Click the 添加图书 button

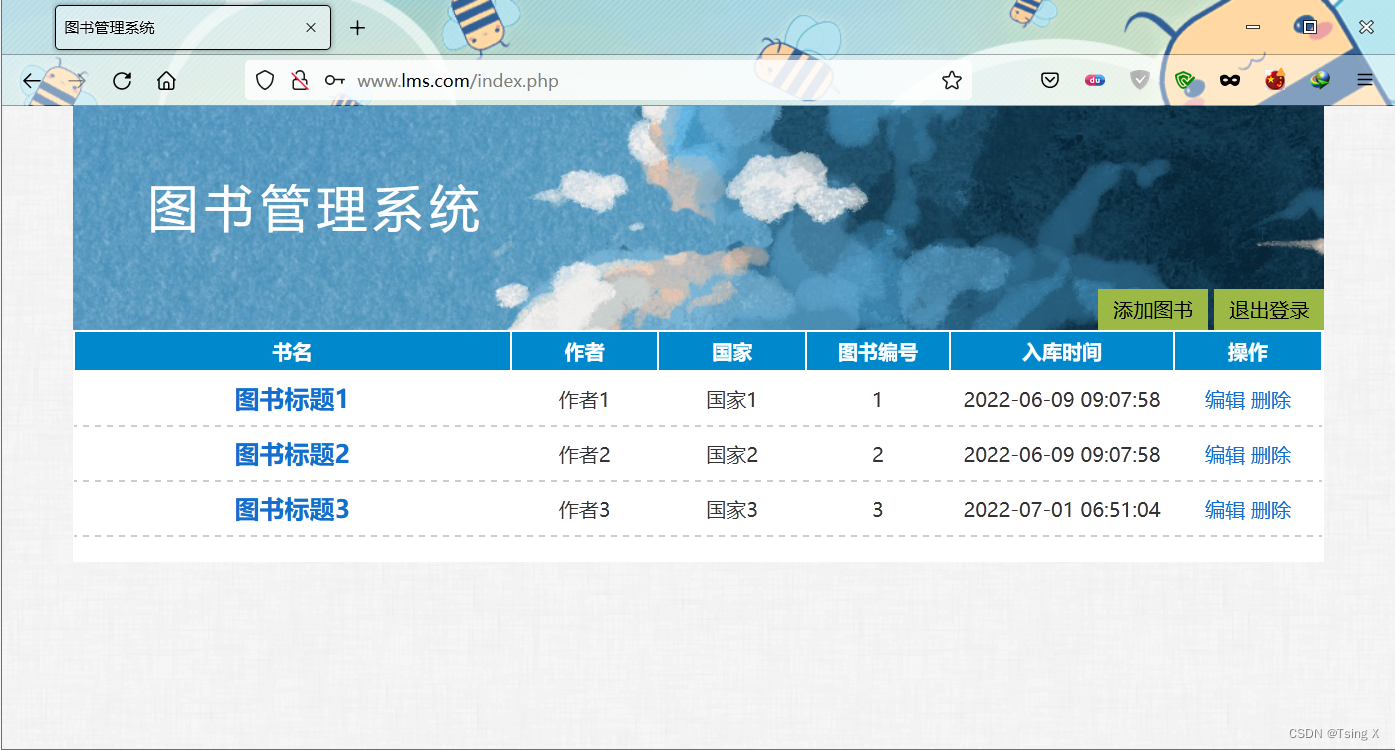tap(1153, 310)
